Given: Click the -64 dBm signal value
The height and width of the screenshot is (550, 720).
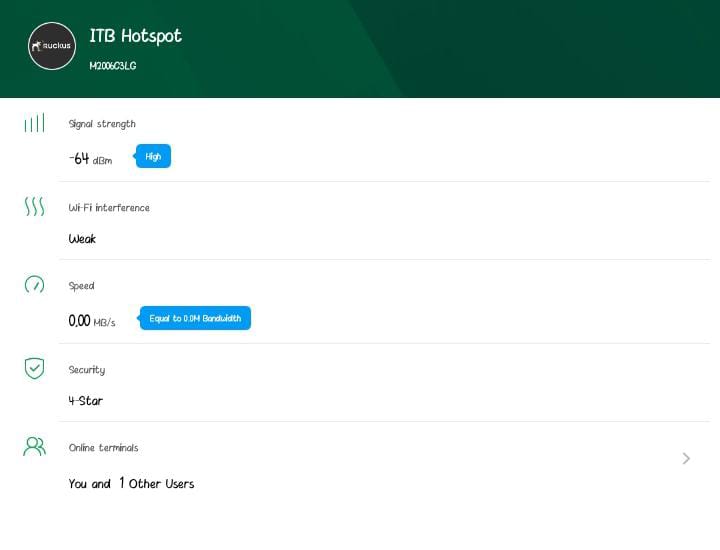Looking at the screenshot, I should 90,158.
